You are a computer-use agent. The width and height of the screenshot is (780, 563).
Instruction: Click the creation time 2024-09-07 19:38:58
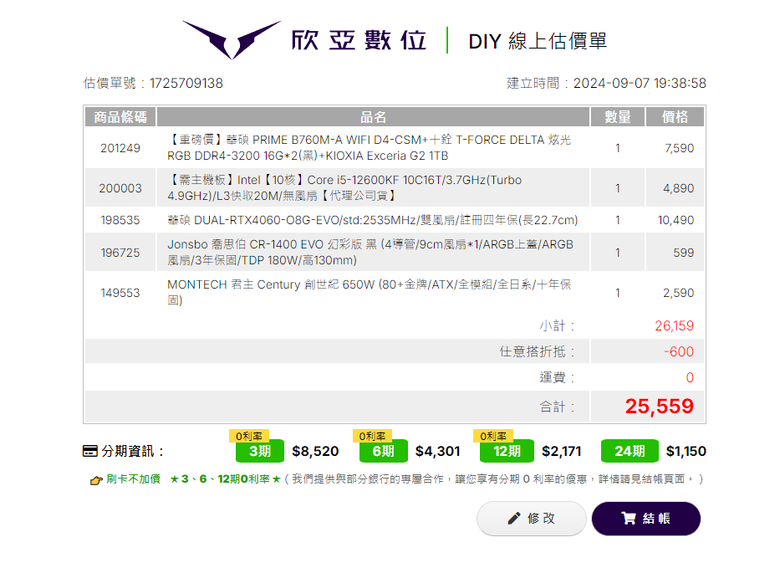tap(640, 83)
